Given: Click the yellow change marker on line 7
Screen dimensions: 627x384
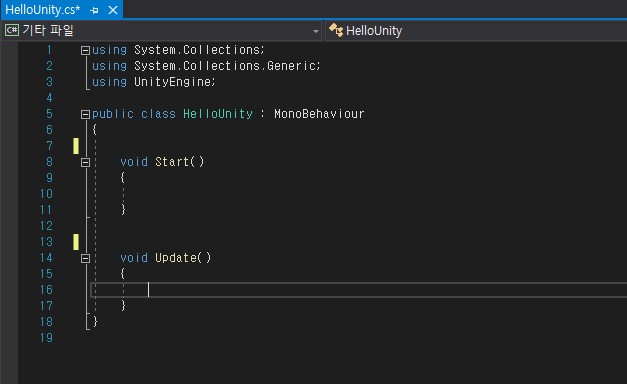Looking at the screenshot, I should [76, 146].
